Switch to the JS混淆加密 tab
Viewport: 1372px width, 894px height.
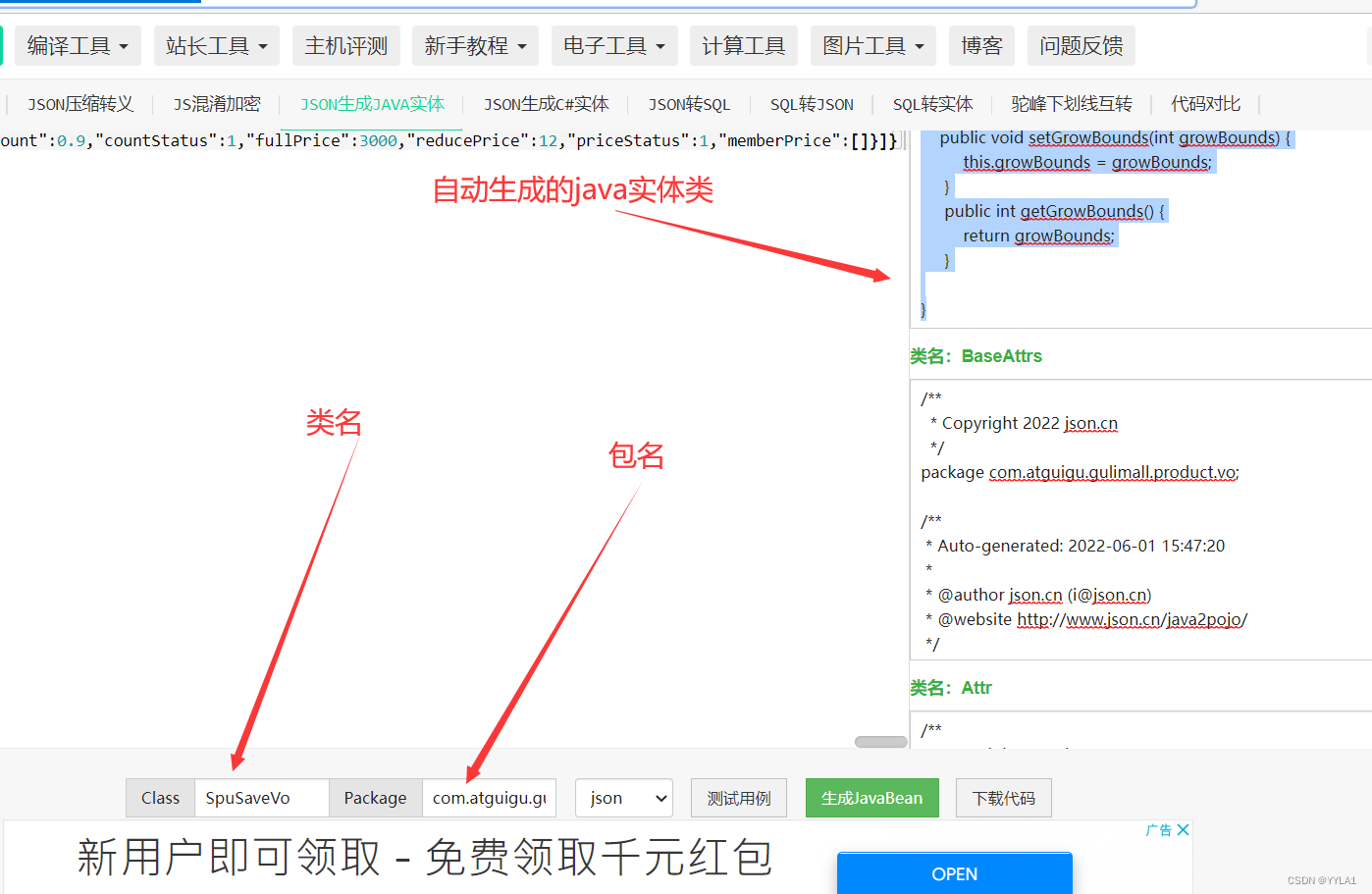pos(217,104)
